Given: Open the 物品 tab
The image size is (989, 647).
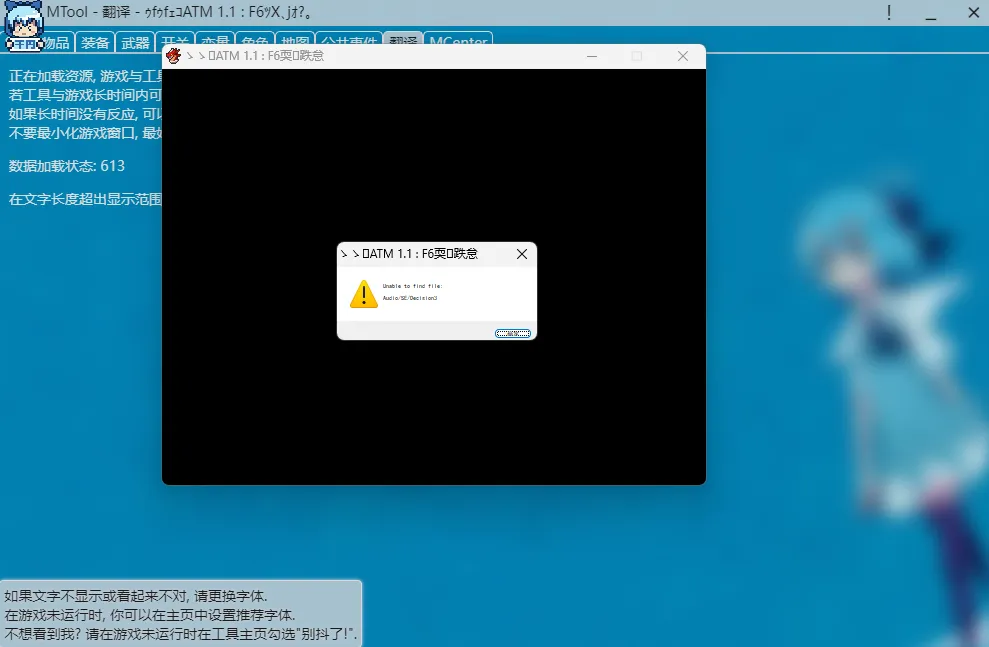Looking at the screenshot, I should tap(56, 43).
